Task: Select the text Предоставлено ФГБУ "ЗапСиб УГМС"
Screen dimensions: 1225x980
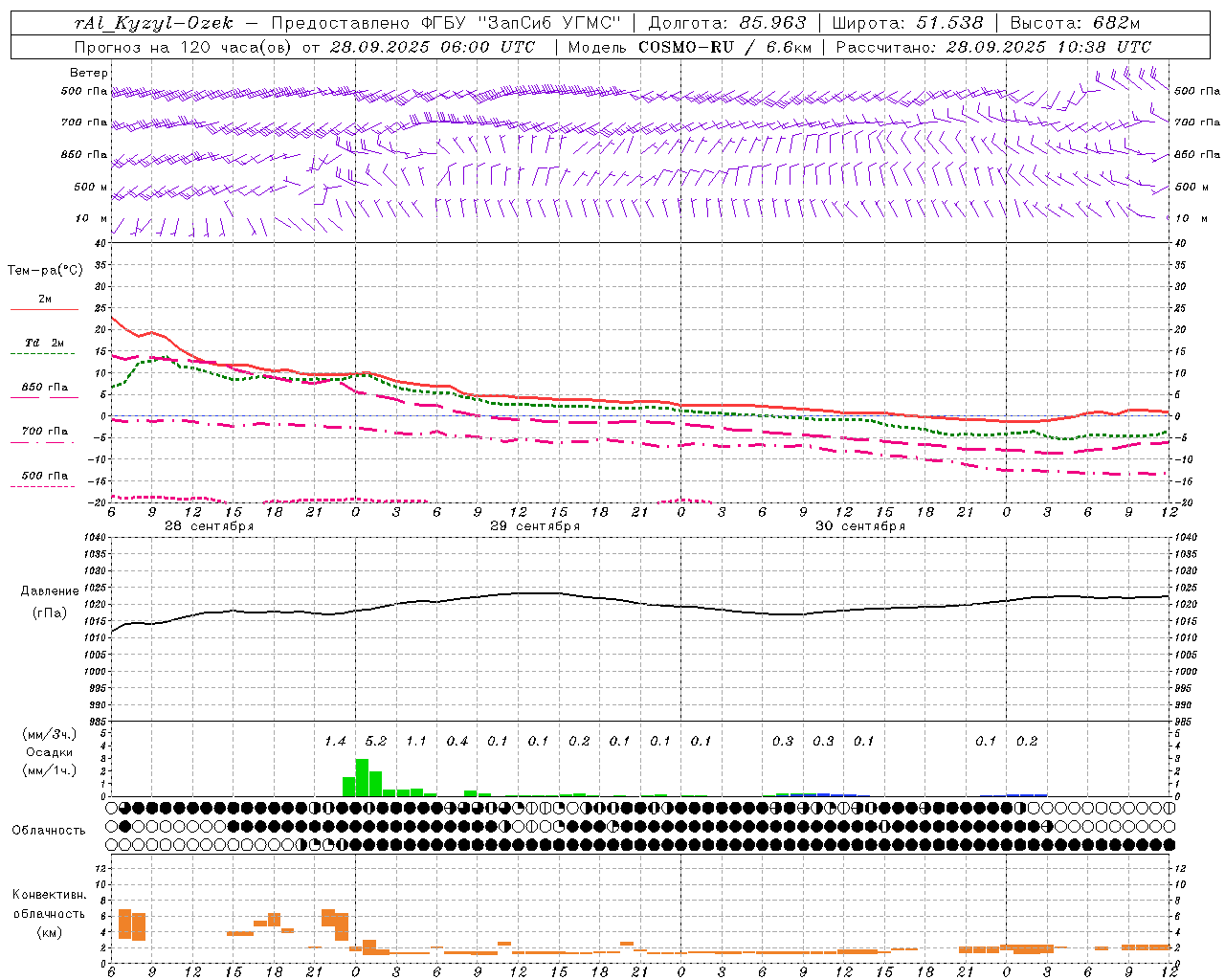Action: tap(447, 24)
